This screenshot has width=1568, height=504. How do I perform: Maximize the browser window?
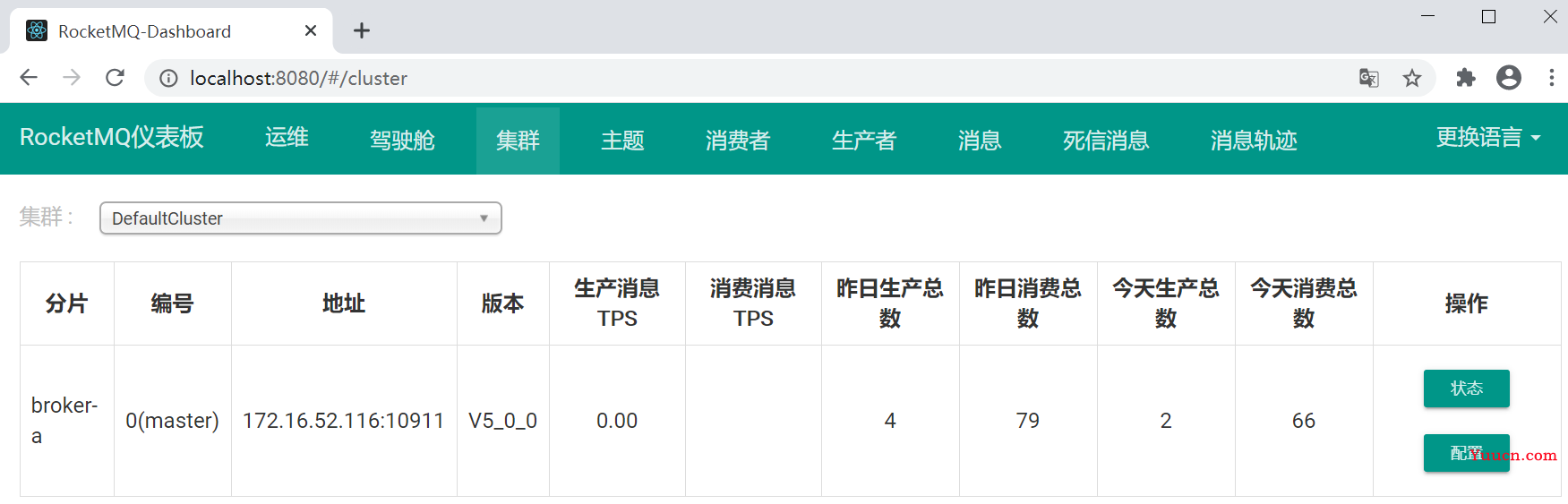(x=1489, y=16)
